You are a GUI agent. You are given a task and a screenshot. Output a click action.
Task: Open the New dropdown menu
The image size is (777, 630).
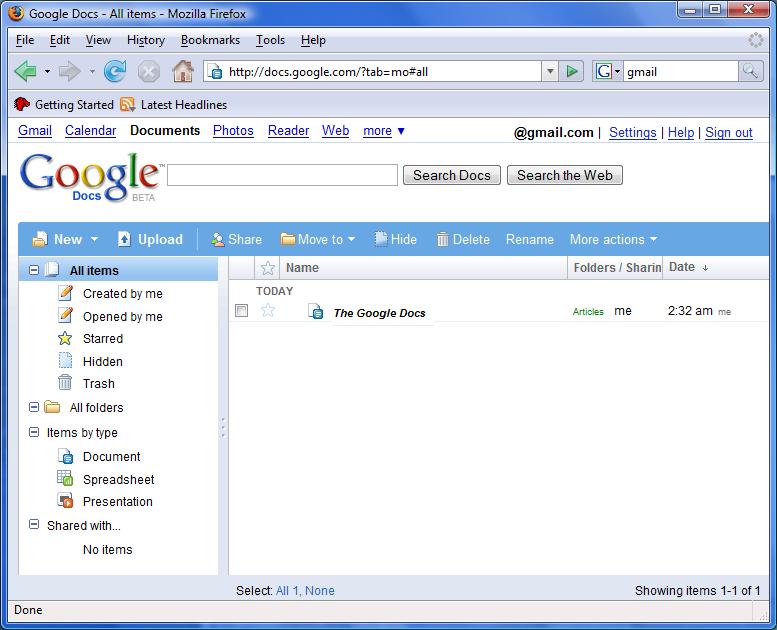pos(65,239)
